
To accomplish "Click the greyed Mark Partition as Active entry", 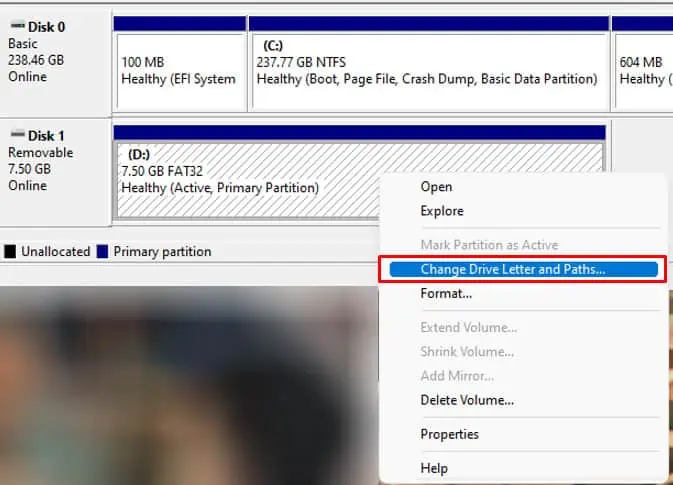I will tap(489, 245).
